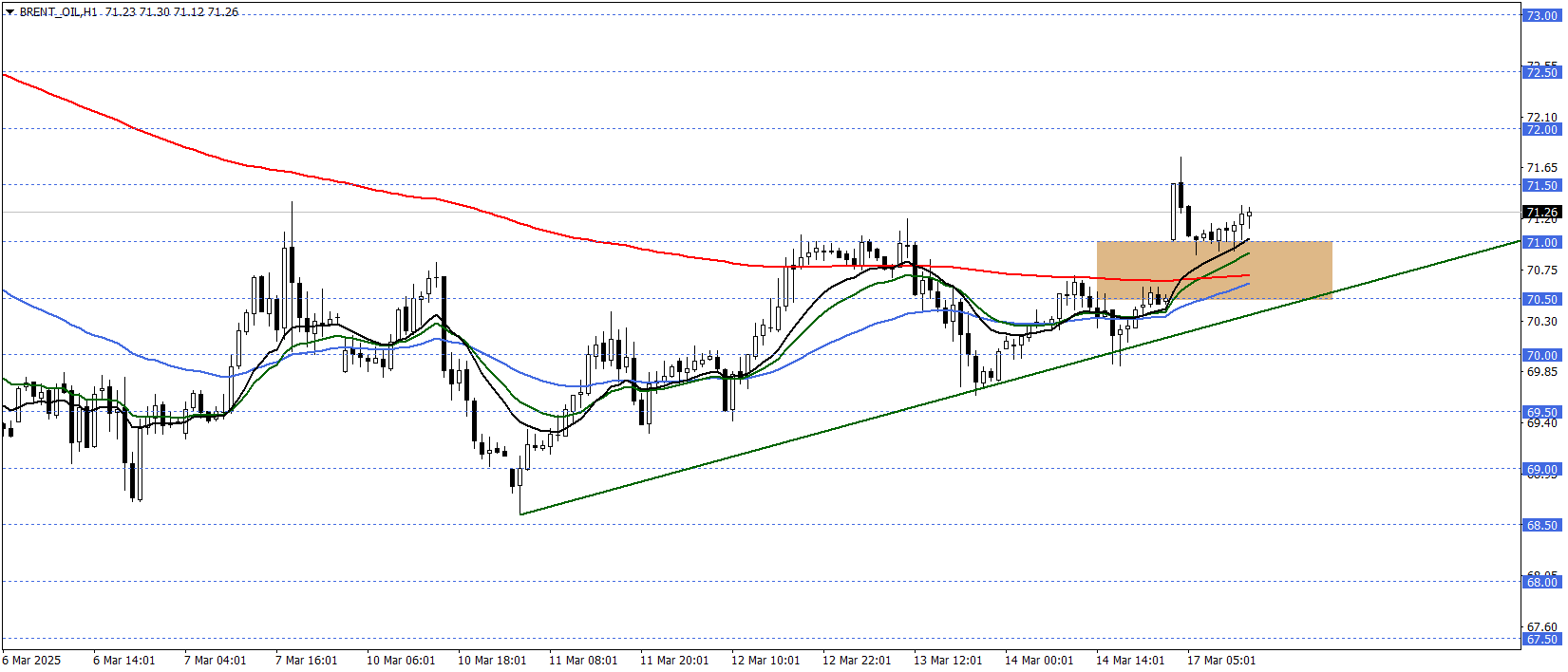Image resolution: width=1568 pixels, height=672 pixels.
Task: Click the 6 Mar 2025 time label
Action: (x=31, y=661)
